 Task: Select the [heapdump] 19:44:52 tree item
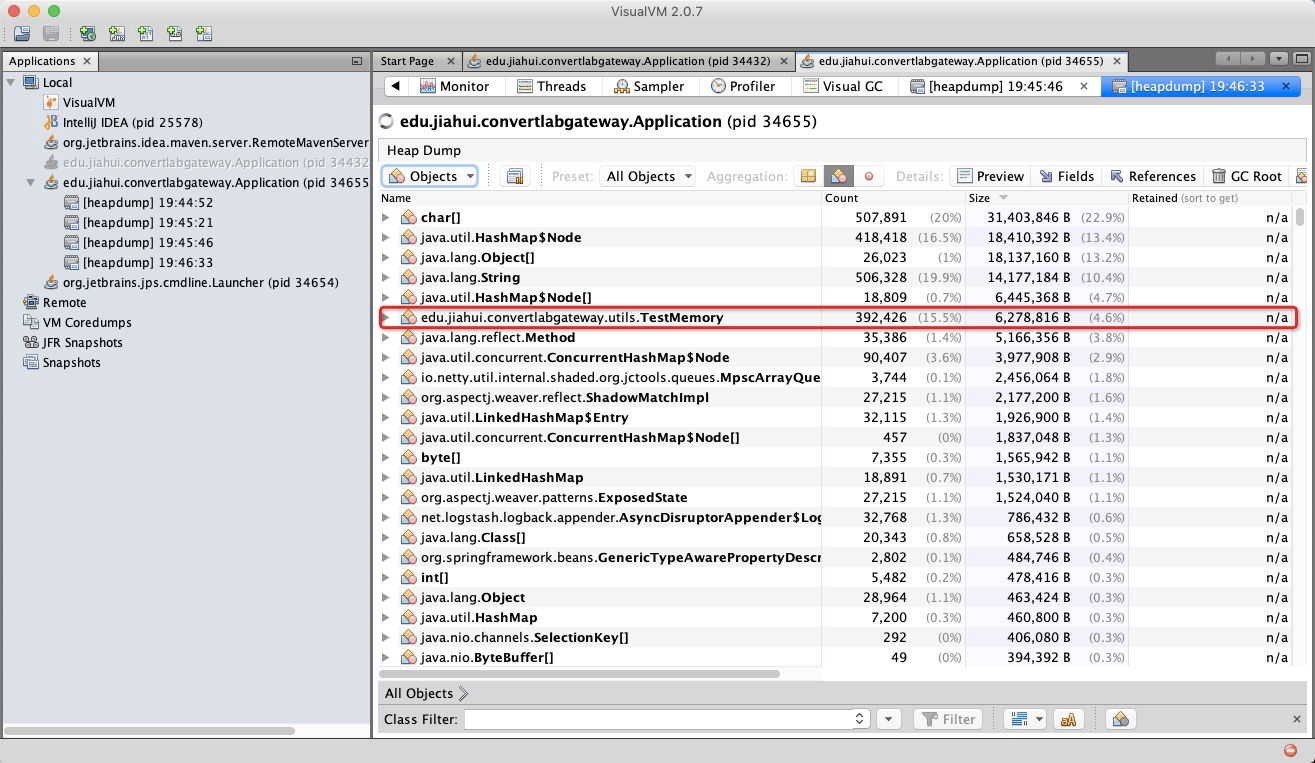tap(138, 202)
